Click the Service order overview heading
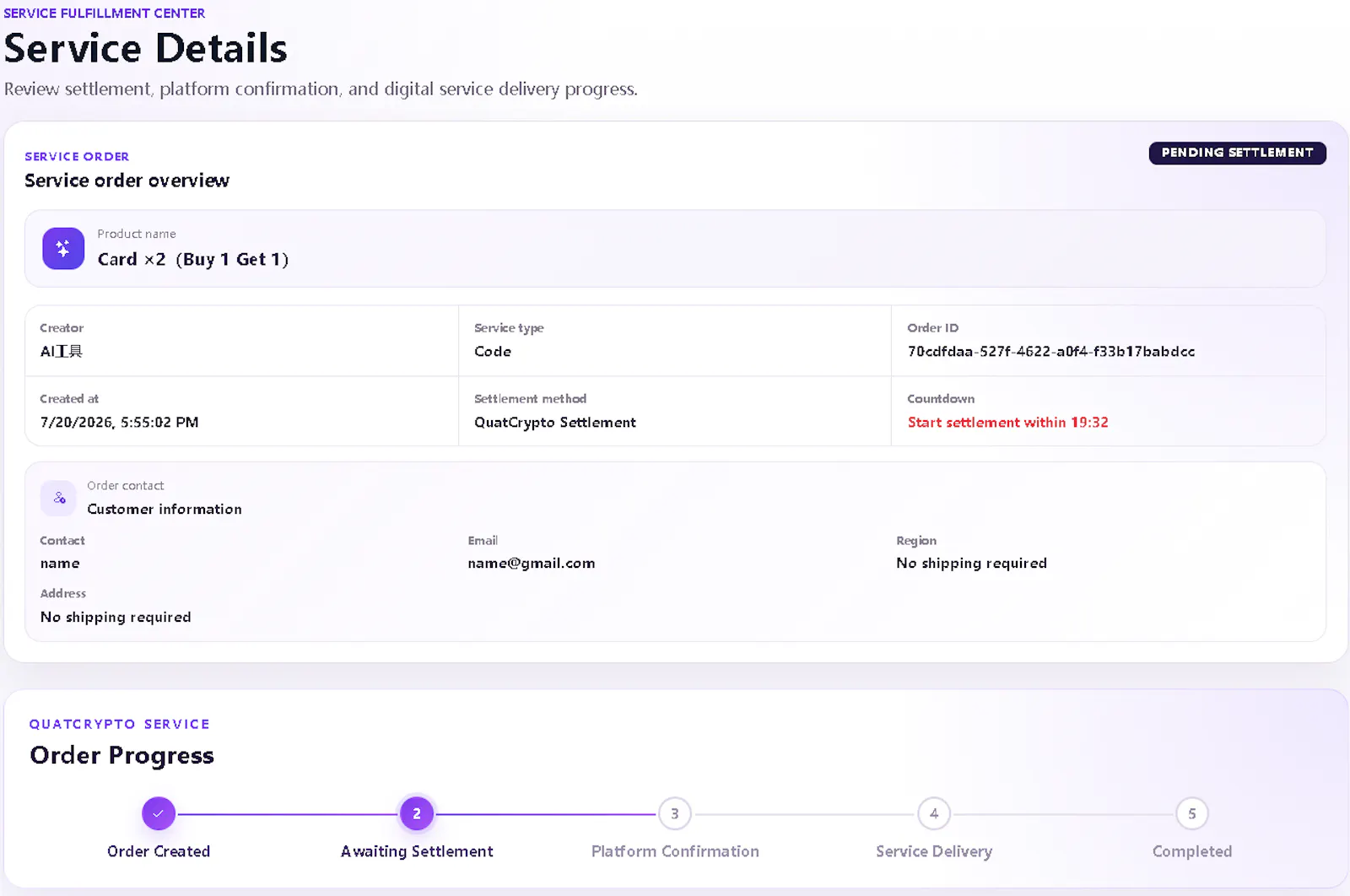Screen dimensions: 1350x896 127,181
